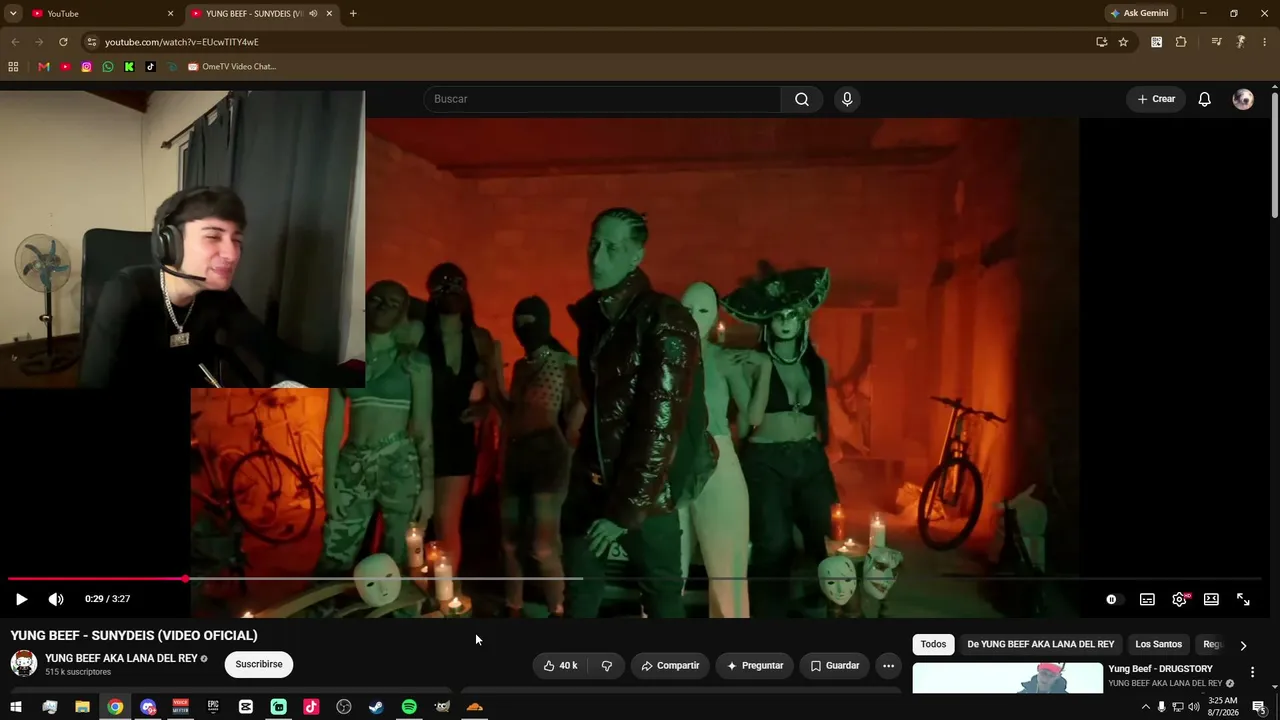Viewport: 1280px width, 720px height.
Task: Click the Suscribirse button
Action: tap(259, 664)
